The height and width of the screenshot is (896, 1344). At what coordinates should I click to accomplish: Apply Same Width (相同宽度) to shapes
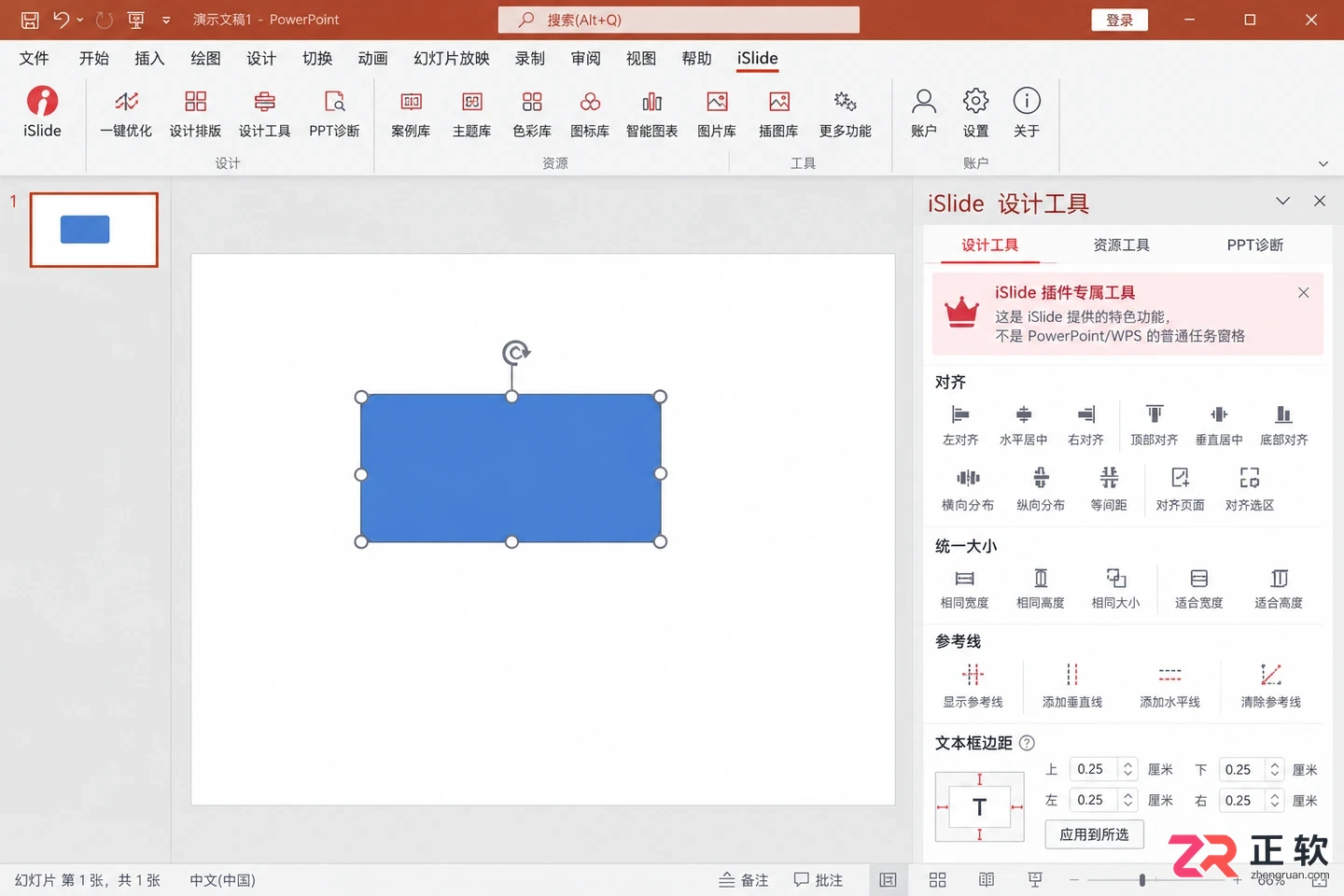pyautogui.click(x=964, y=588)
